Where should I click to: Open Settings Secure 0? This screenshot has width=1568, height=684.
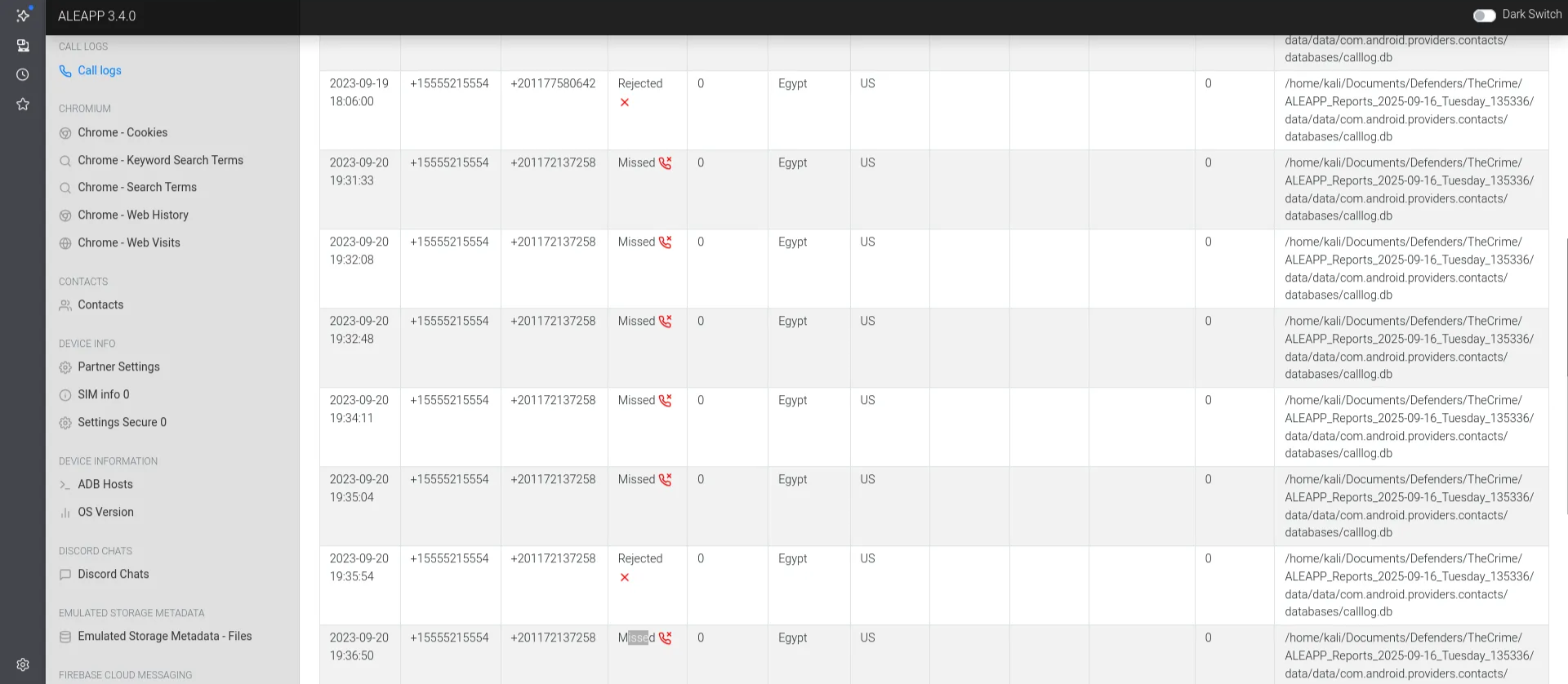tap(122, 422)
